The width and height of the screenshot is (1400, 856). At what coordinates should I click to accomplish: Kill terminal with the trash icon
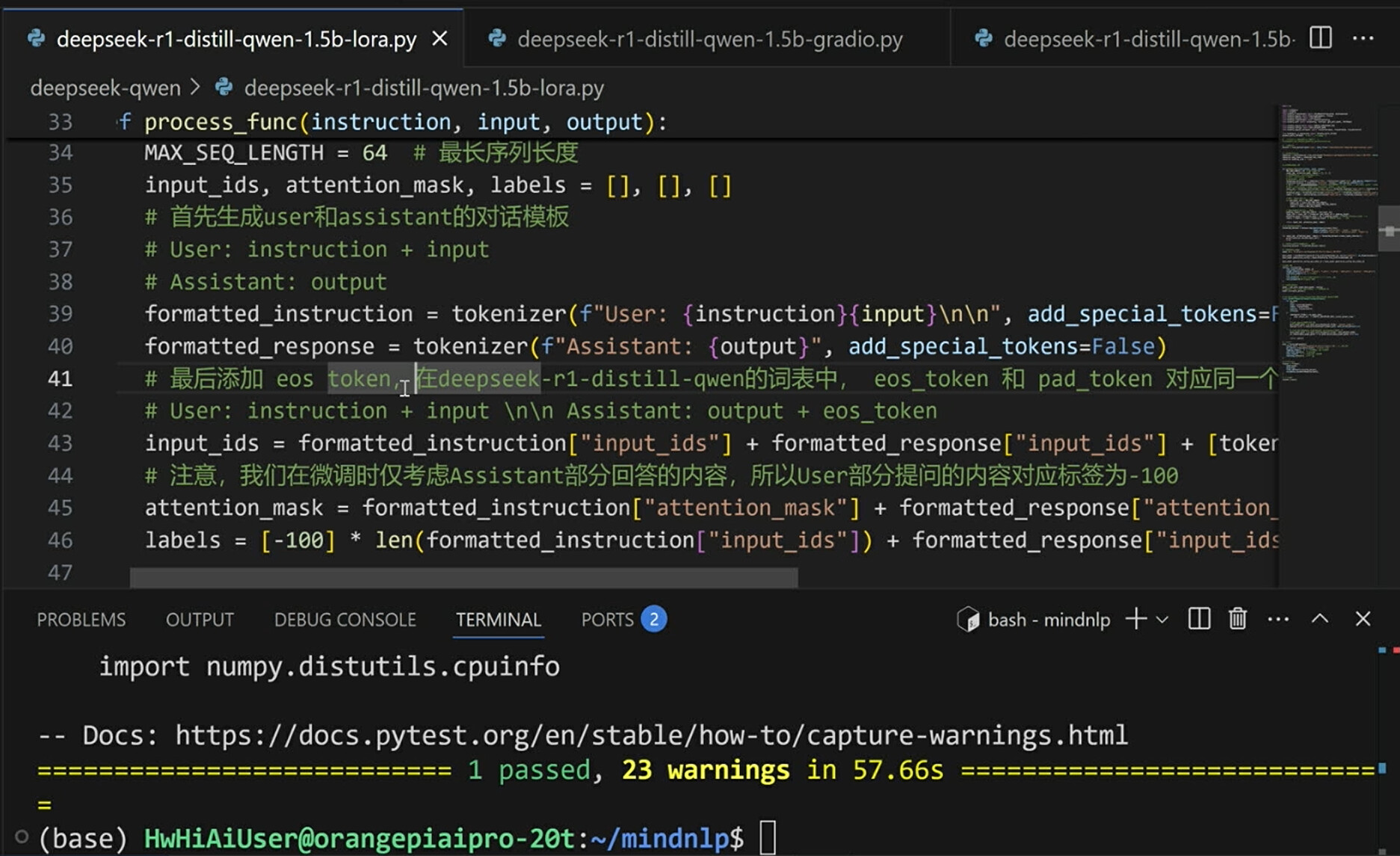coord(1238,619)
